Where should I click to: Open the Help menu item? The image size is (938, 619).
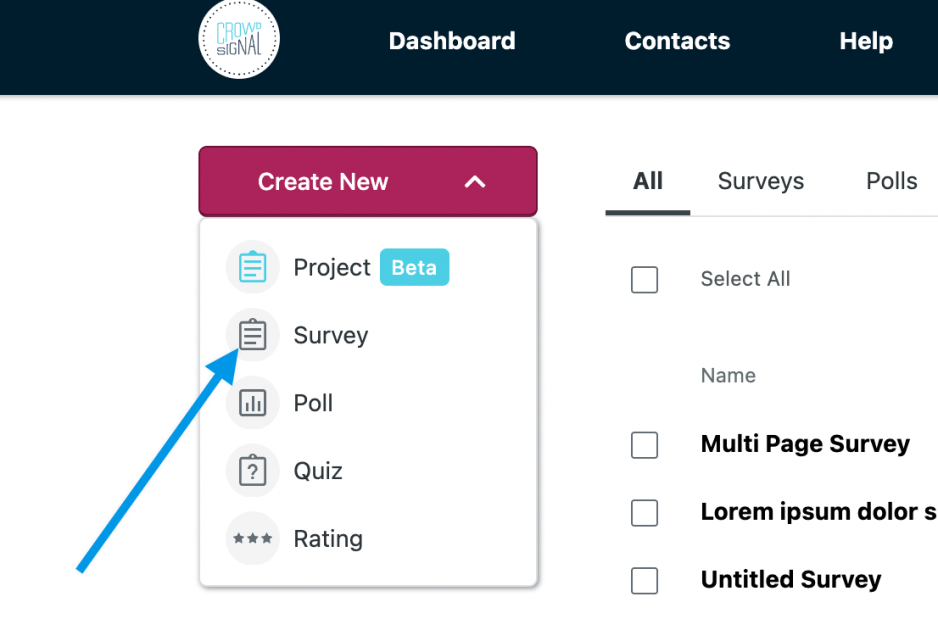[x=866, y=41]
